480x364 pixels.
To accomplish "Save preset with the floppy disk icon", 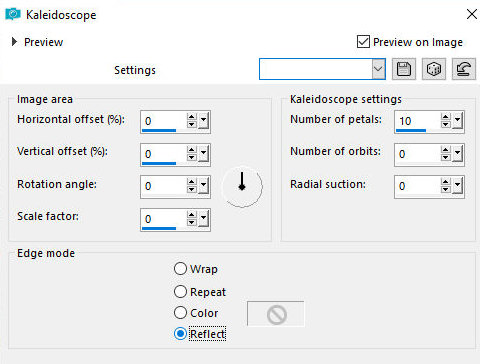I will [x=404, y=69].
